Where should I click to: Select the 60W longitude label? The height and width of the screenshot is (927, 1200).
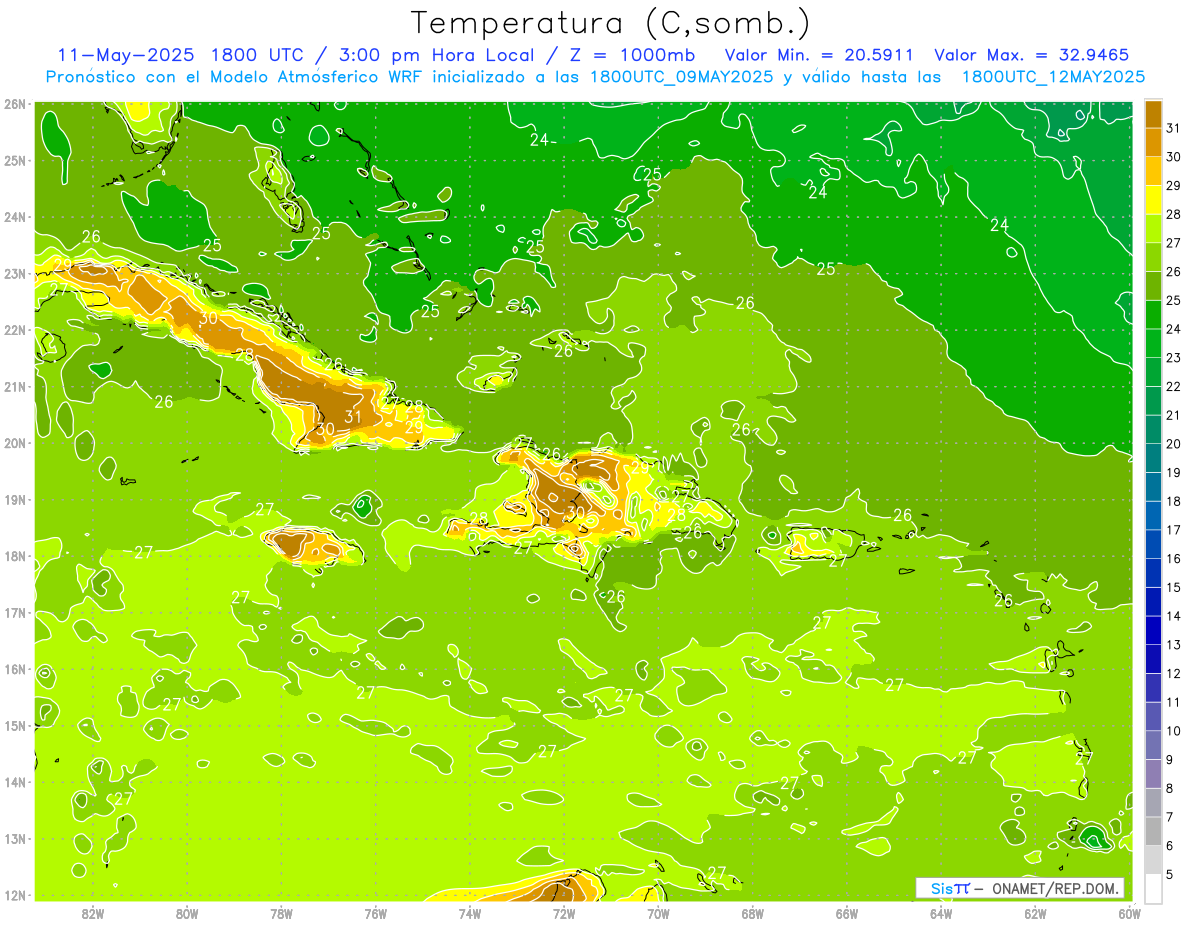pyautogui.click(x=1130, y=912)
